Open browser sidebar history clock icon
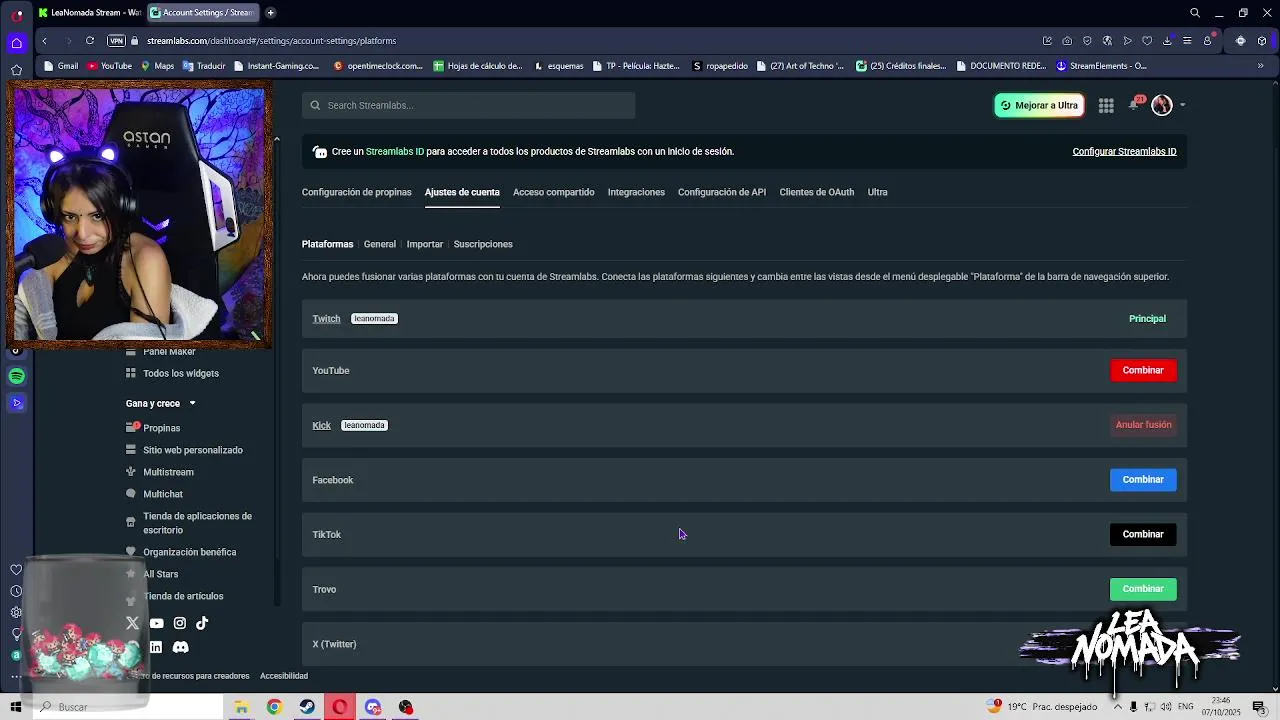Screen dimensions: 1280x720 point(16,591)
